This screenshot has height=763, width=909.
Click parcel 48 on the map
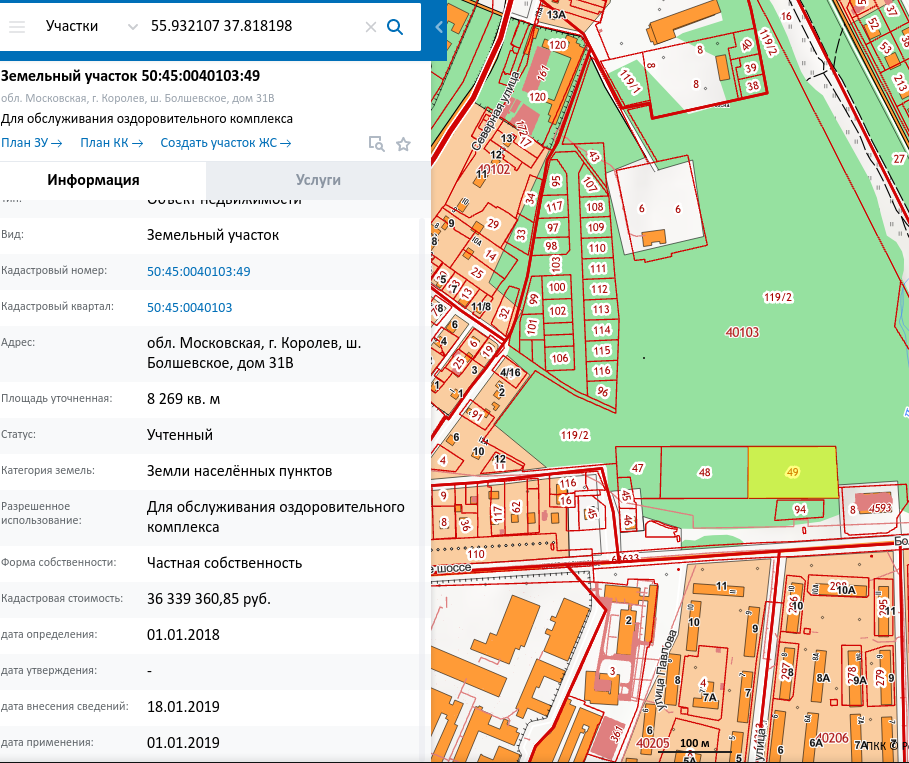[x=704, y=472]
